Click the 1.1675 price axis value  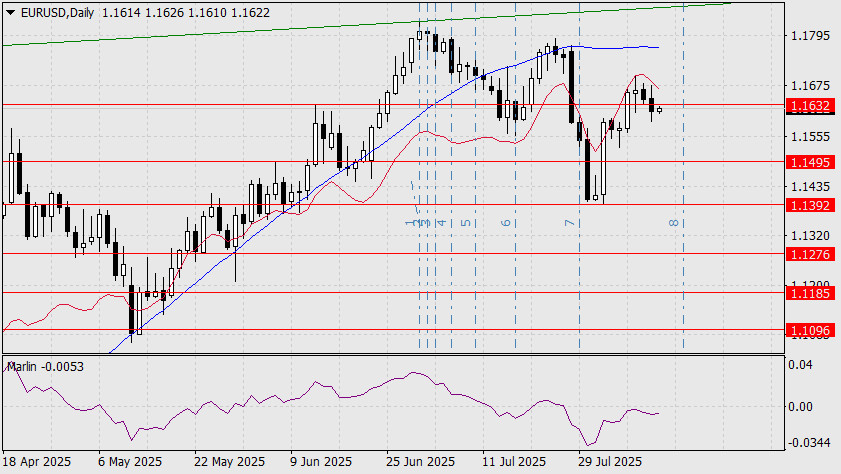(x=810, y=86)
